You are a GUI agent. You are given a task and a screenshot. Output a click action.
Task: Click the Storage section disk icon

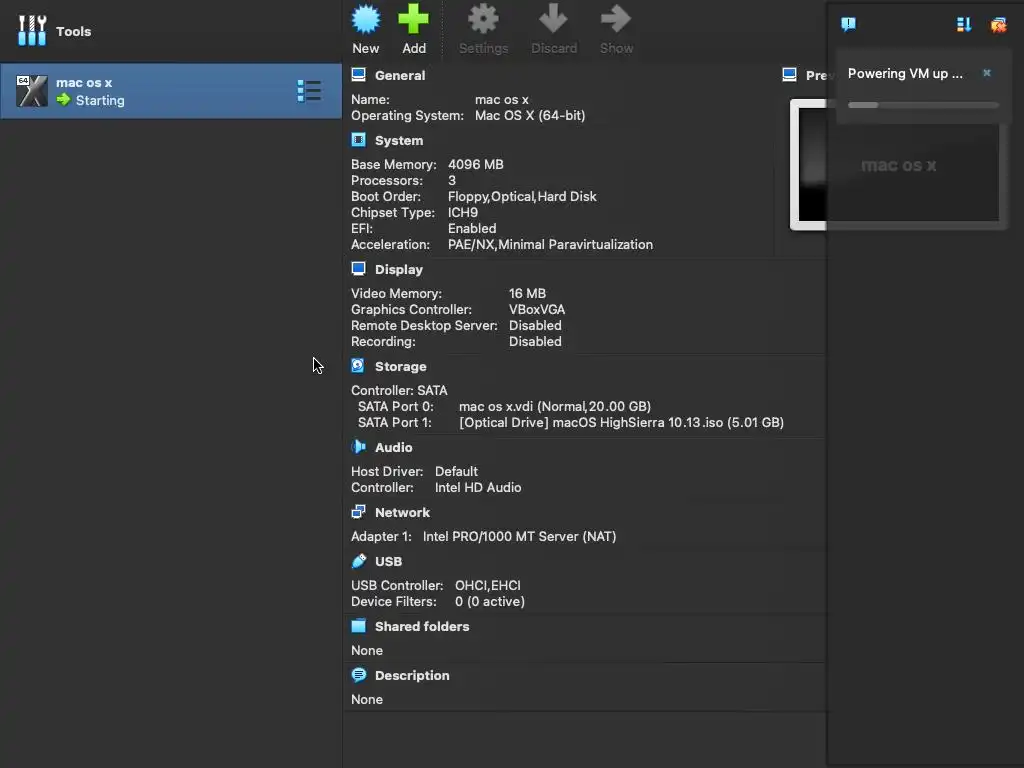coord(358,366)
